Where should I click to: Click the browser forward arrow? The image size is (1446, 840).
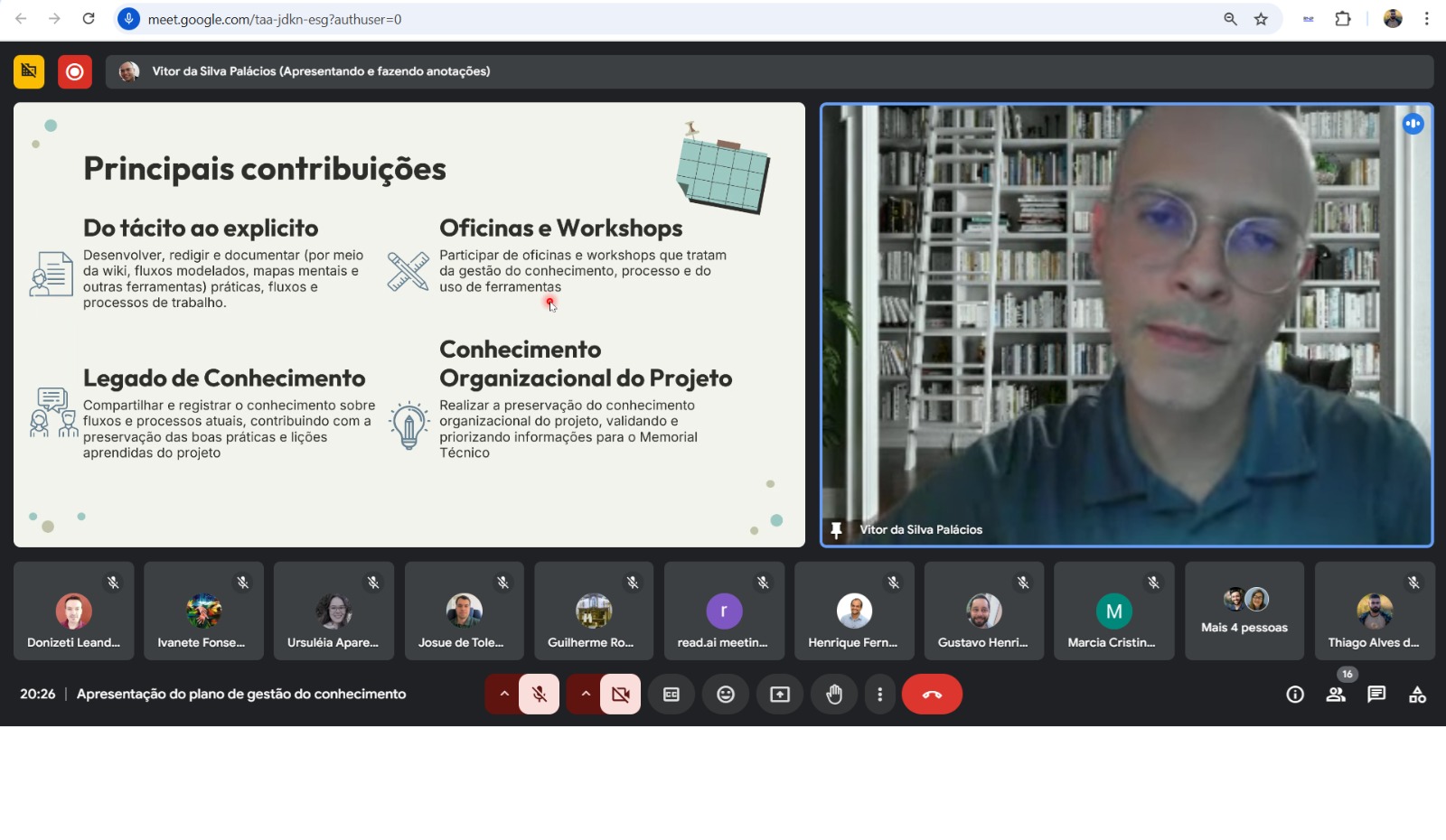tap(54, 19)
